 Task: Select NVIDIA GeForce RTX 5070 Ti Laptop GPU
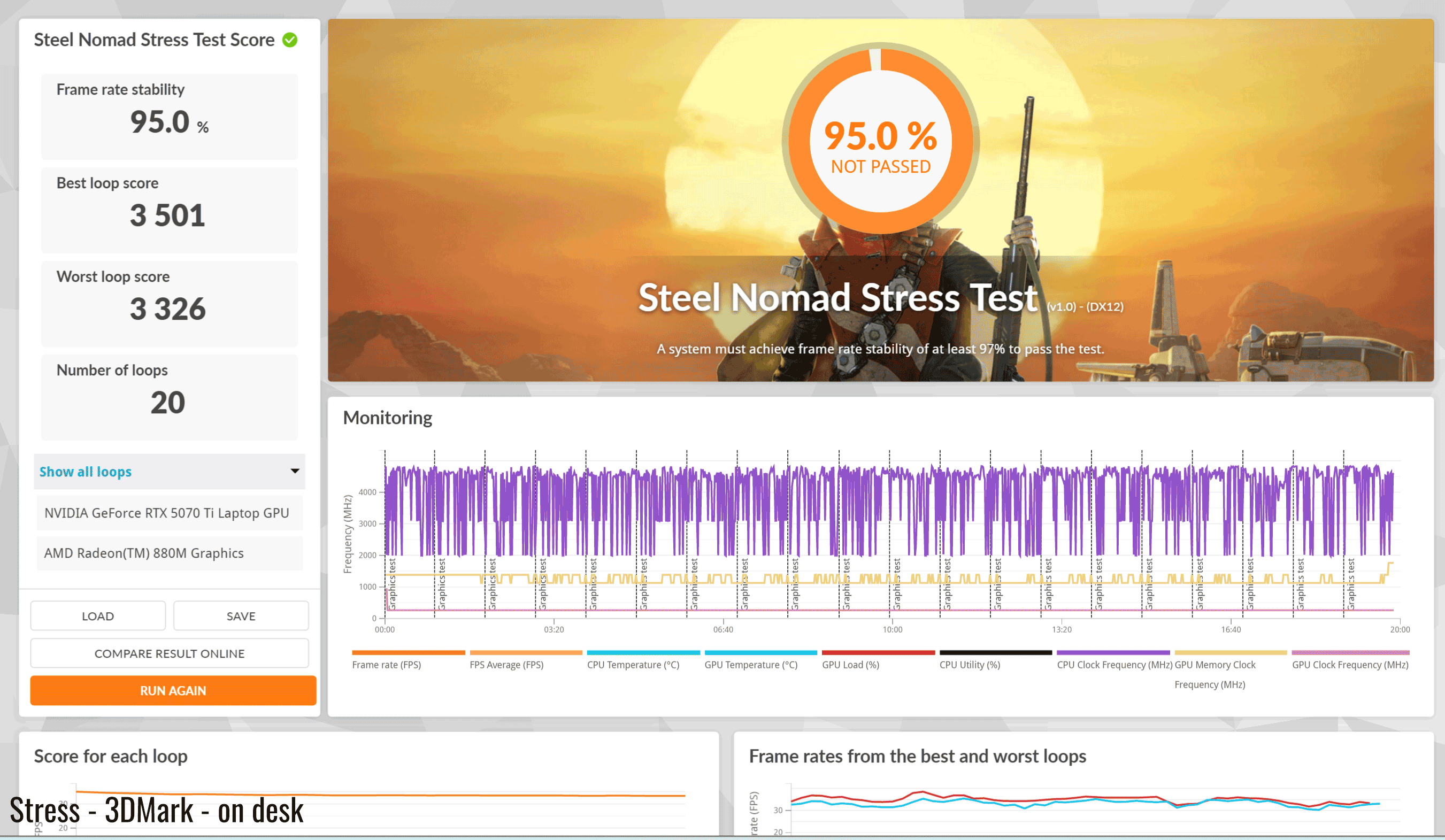[x=169, y=513]
